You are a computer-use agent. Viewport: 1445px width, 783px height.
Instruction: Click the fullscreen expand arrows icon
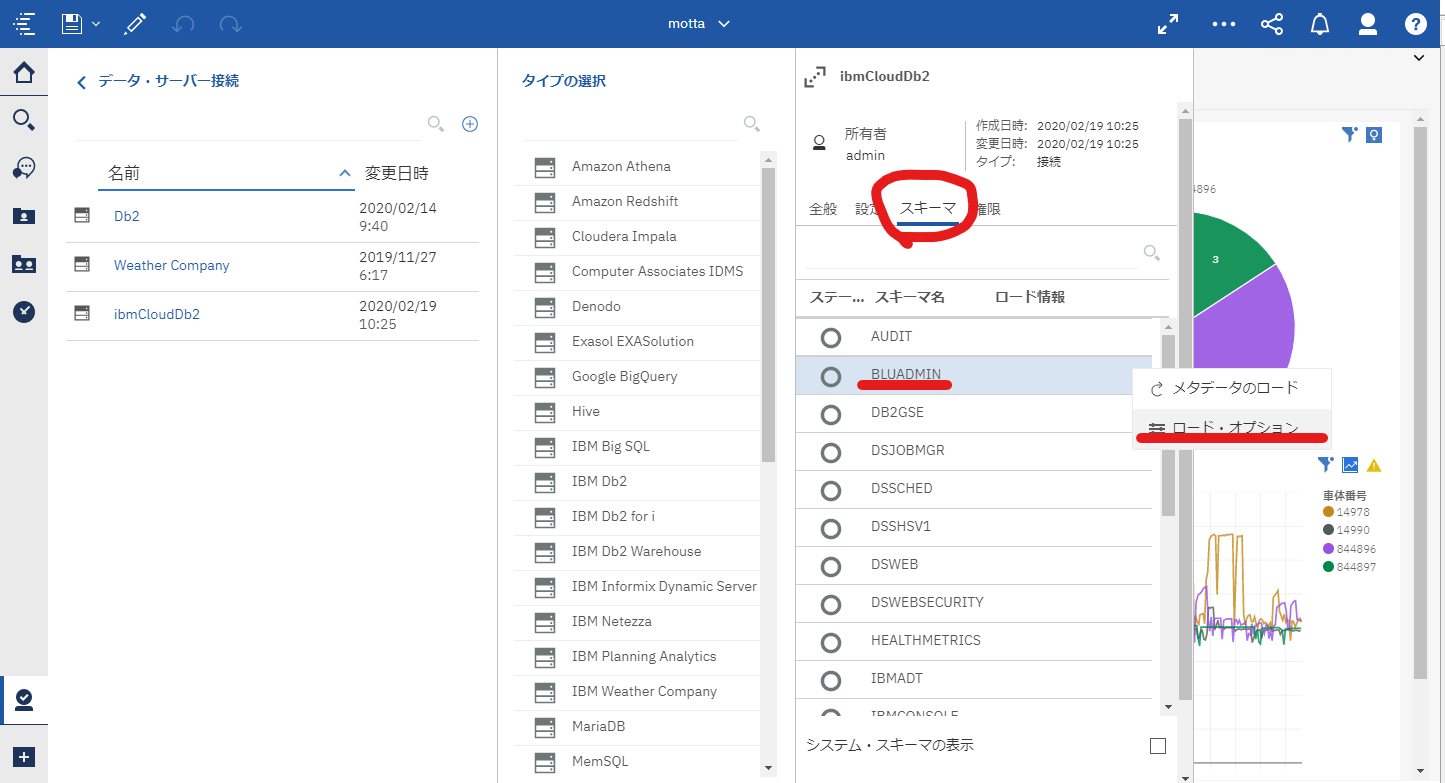pyautogui.click(x=1168, y=24)
